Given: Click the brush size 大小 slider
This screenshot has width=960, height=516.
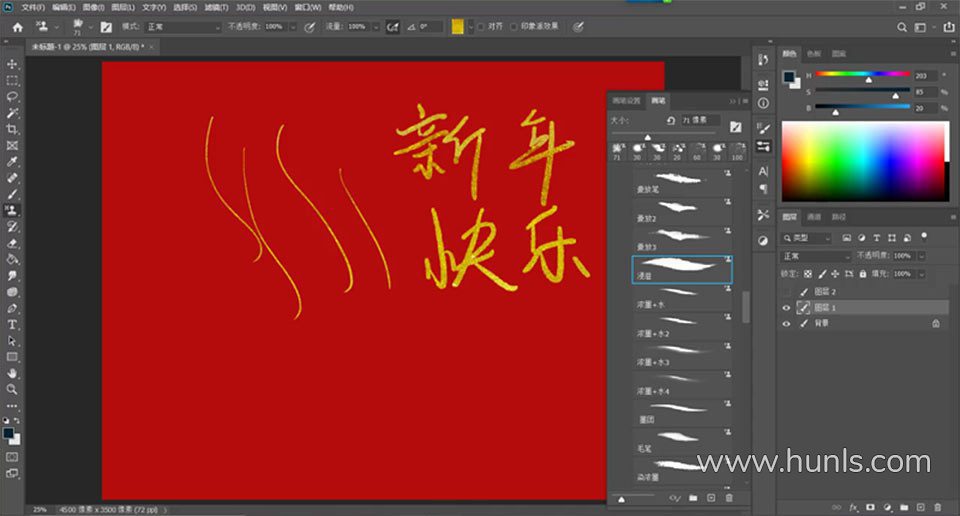Looking at the screenshot, I should click(664, 134).
